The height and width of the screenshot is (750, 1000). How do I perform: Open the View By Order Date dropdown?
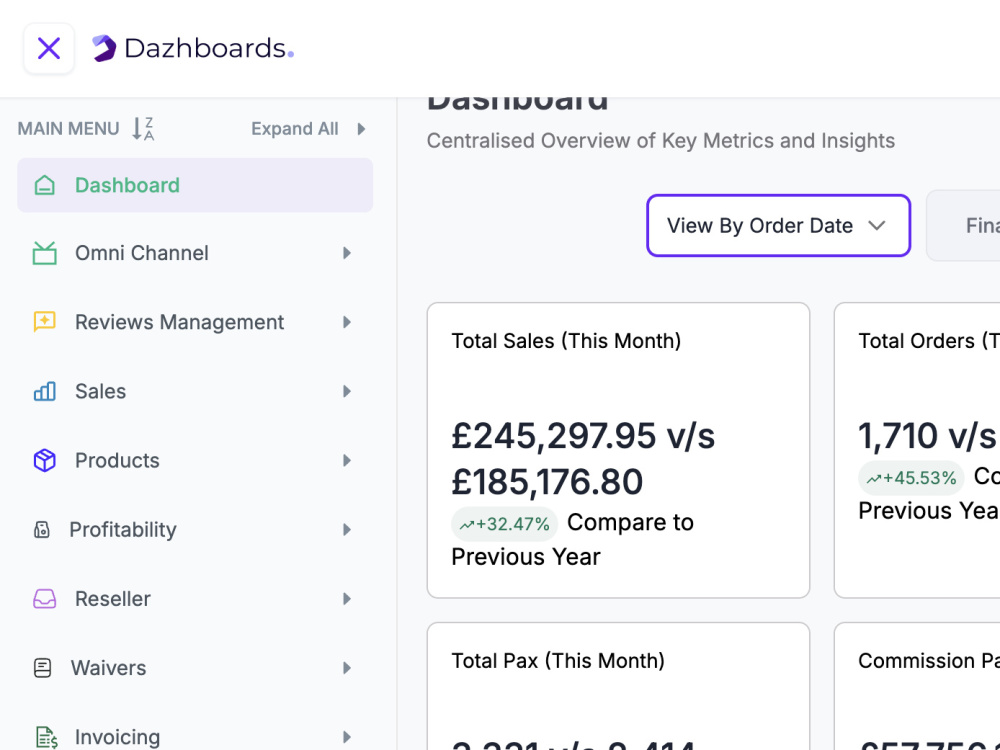pyautogui.click(x=778, y=226)
